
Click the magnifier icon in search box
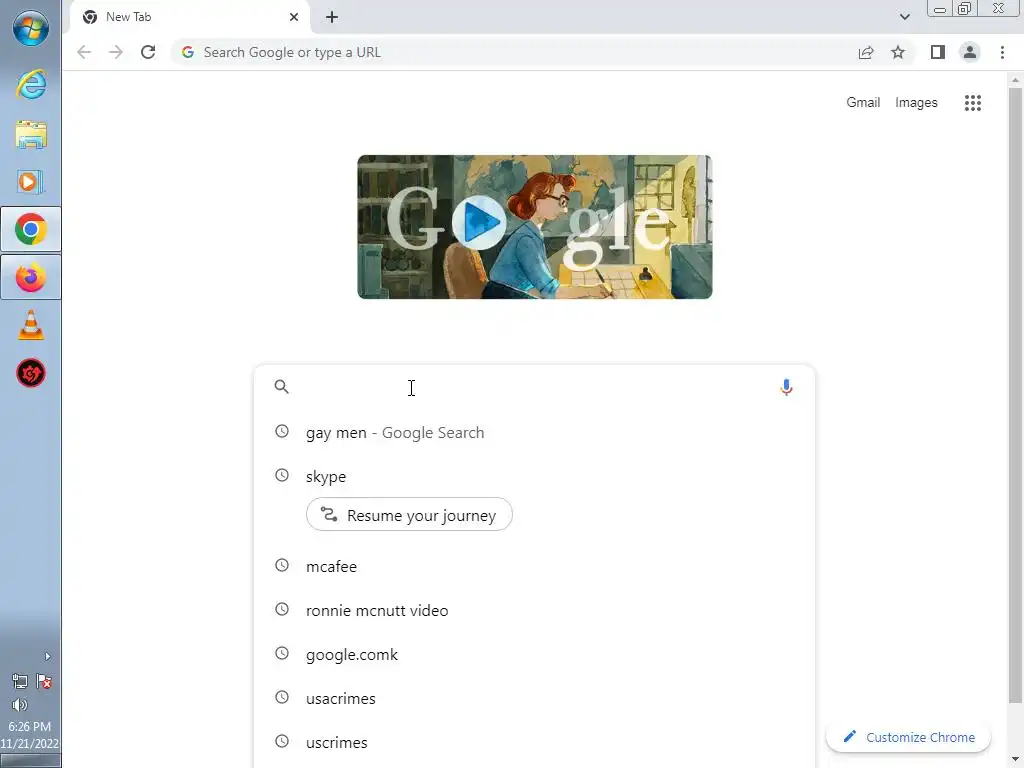tap(281, 387)
